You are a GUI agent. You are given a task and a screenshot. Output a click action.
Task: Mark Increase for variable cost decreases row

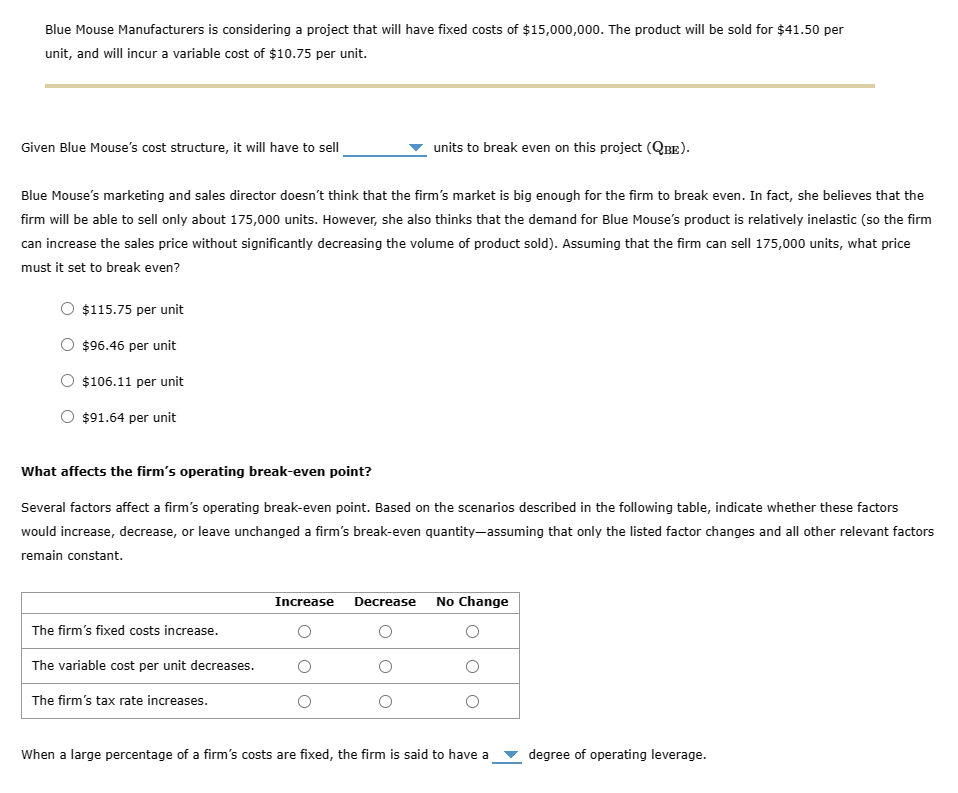302,666
